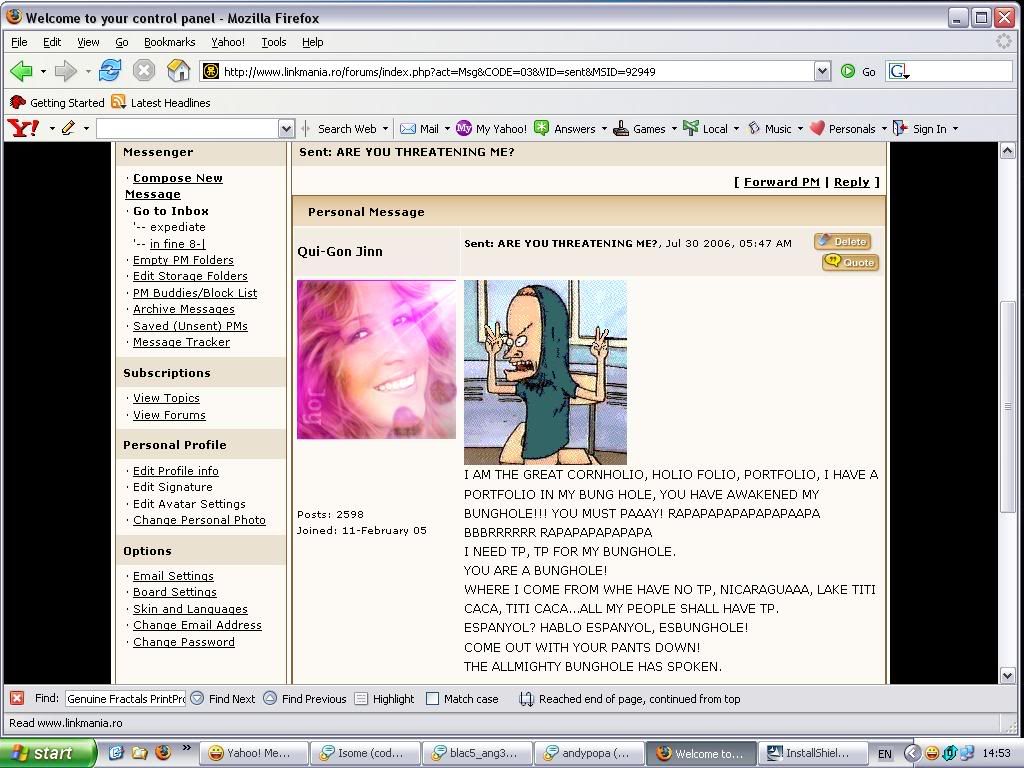Screen dimensions: 1024x768
Task: Click the Find Previous arrow icon
Action: [270, 698]
